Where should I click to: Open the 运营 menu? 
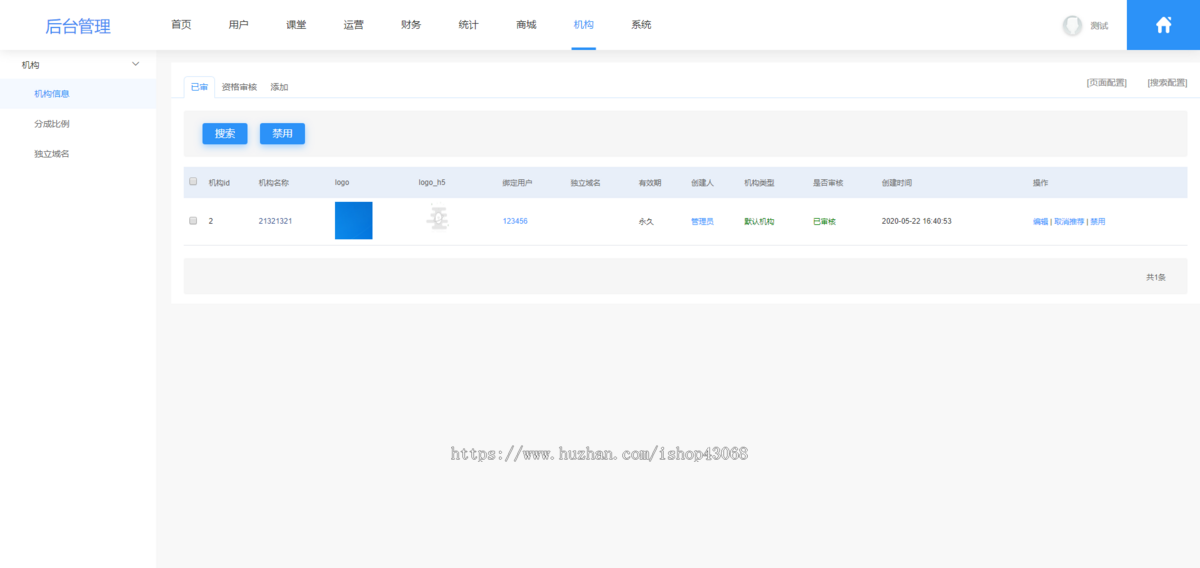[x=353, y=25]
